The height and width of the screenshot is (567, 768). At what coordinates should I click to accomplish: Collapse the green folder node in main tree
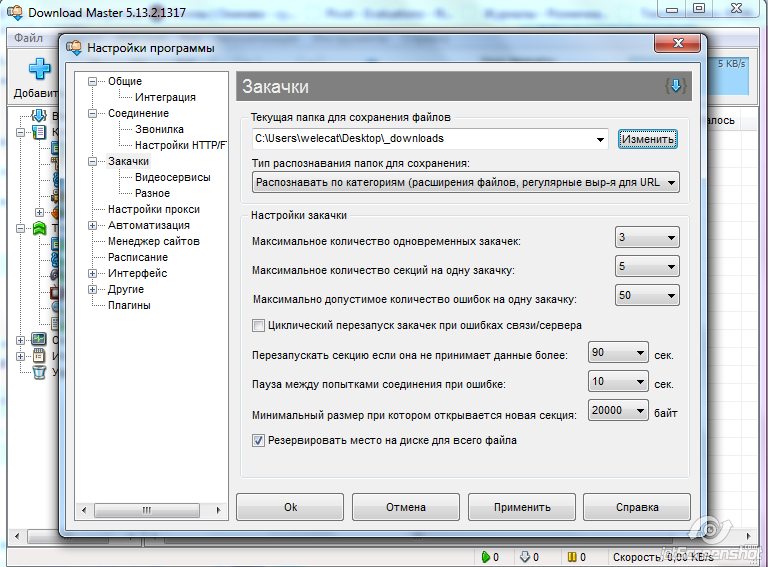click(x=20, y=228)
